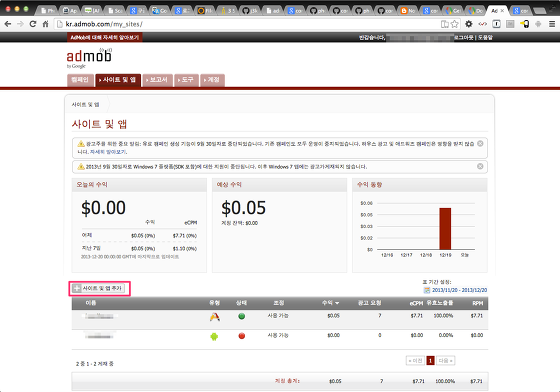Switch to the GitHub 'jsk' browser tab
This screenshot has width=560, height=392.
click(250, 11)
